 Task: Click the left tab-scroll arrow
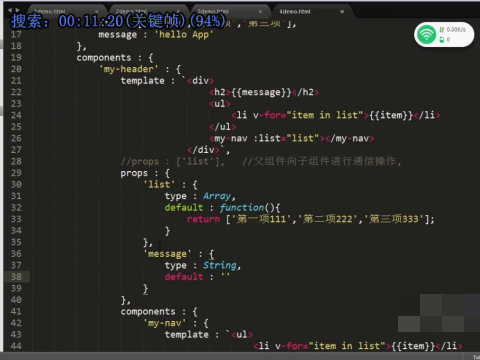tap(10, 10)
